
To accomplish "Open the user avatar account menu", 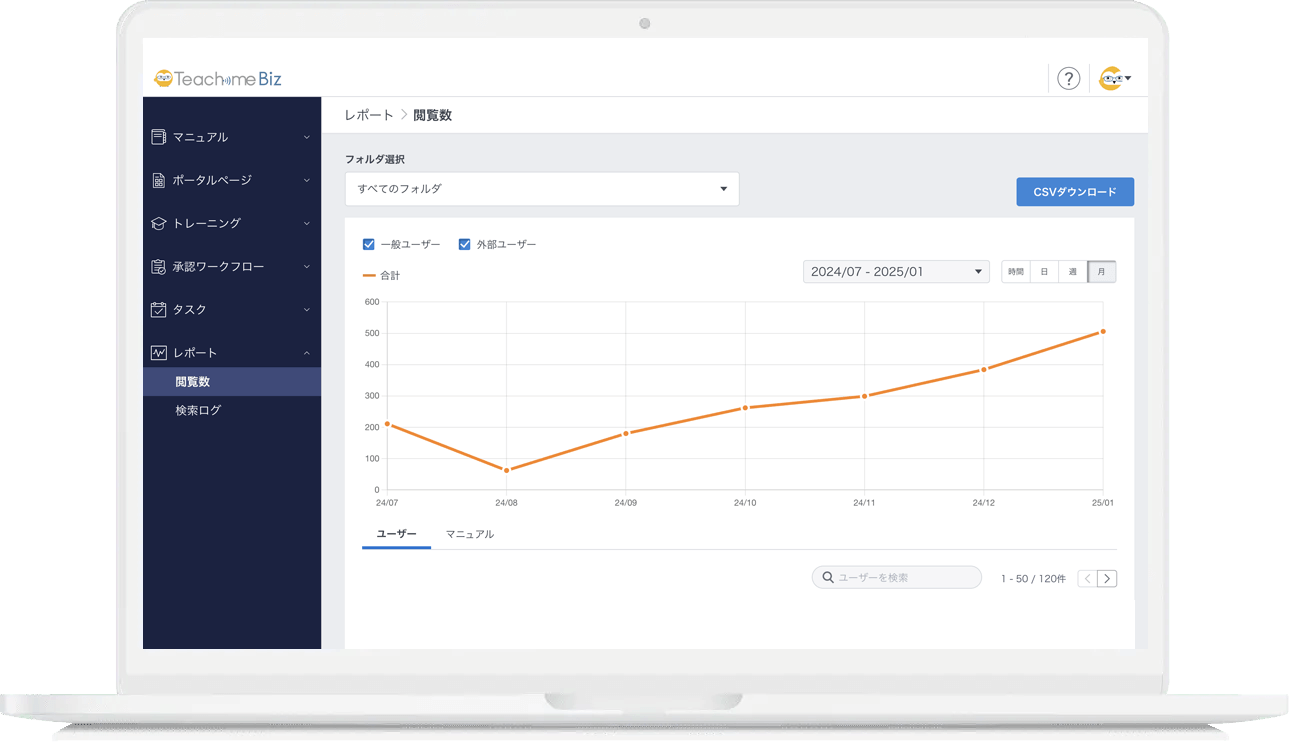I will [1114, 79].
